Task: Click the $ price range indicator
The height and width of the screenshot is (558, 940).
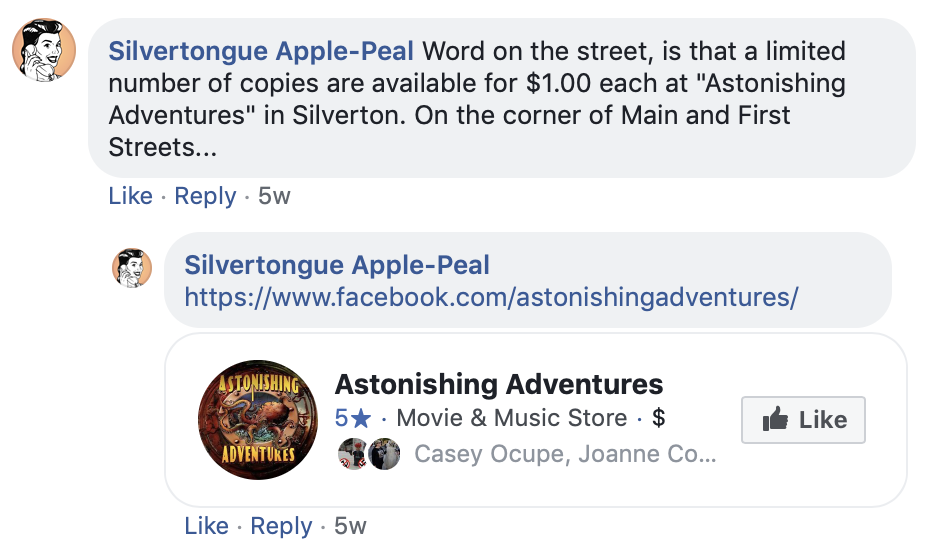Action: point(658,418)
